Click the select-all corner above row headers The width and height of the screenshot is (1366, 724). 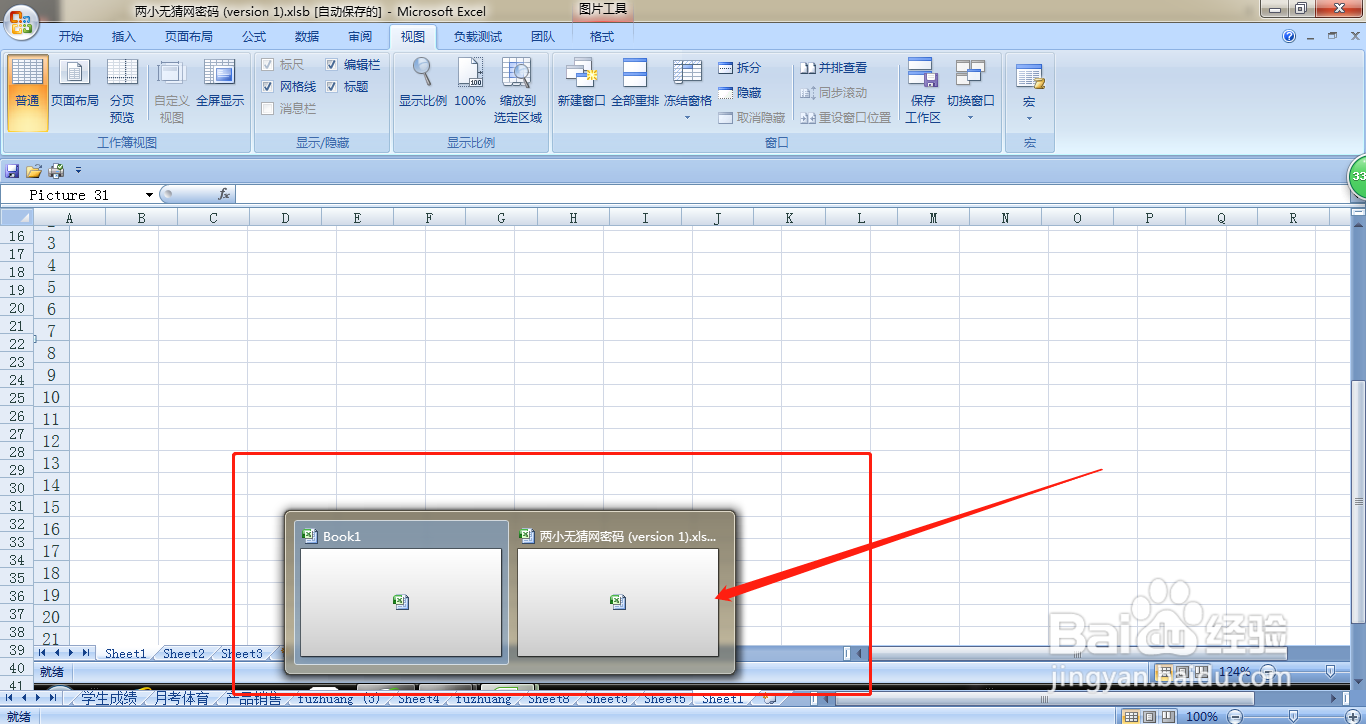coord(16,217)
